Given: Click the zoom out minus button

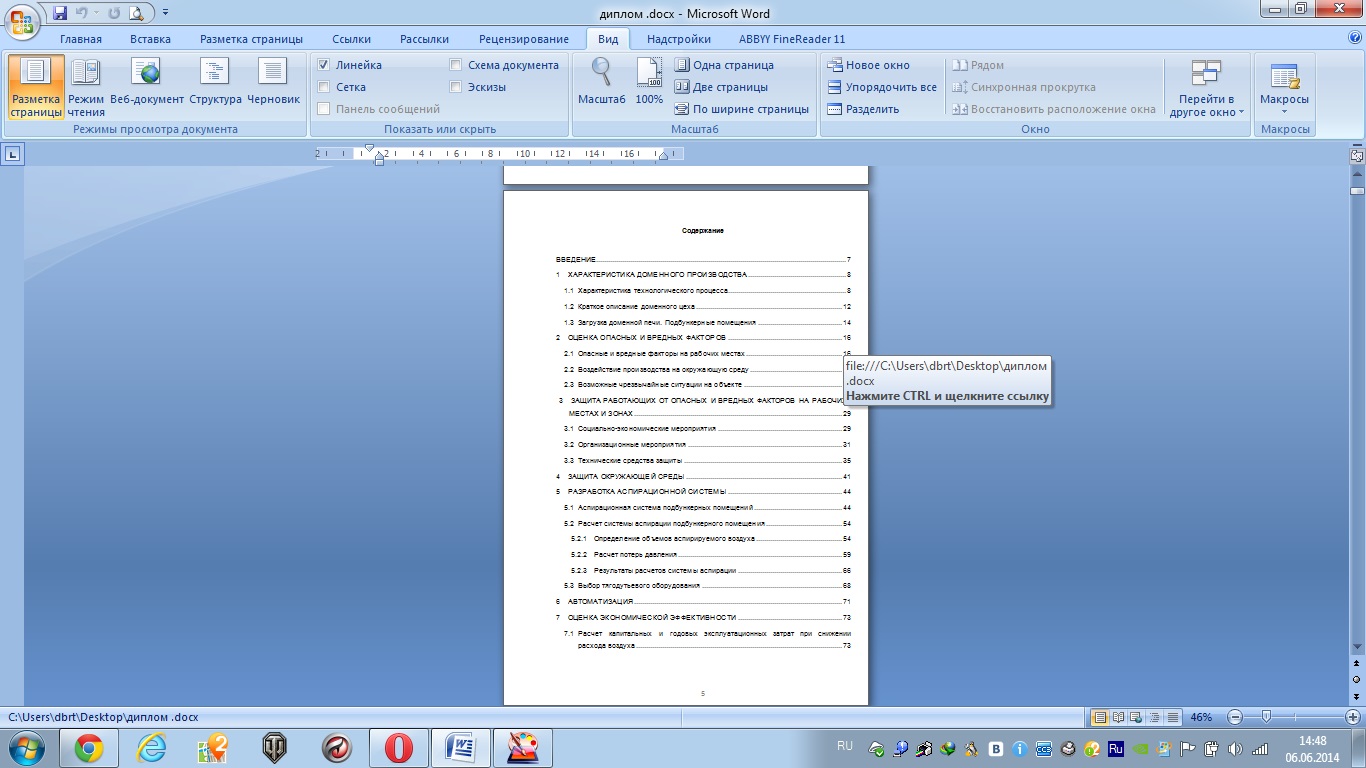Looking at the screenshot, I should pyautogui.click(x=1235, y=717).
